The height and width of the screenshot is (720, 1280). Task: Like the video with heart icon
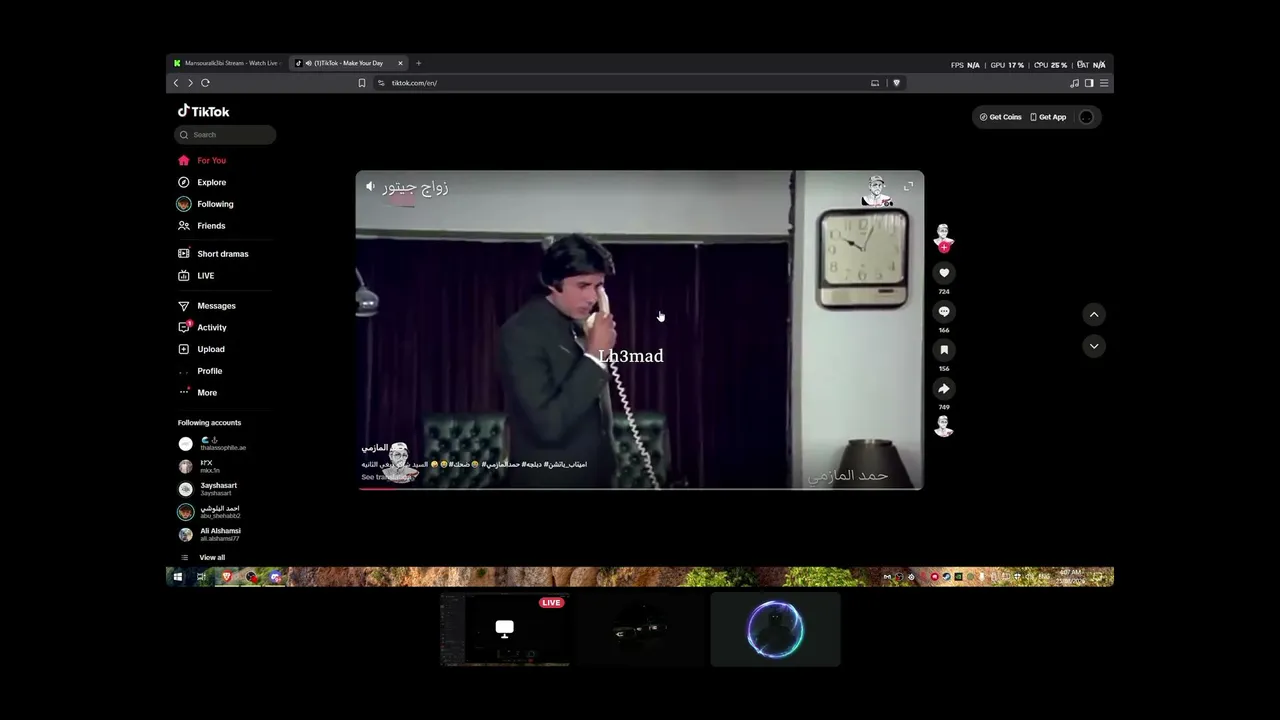(944, 273)
